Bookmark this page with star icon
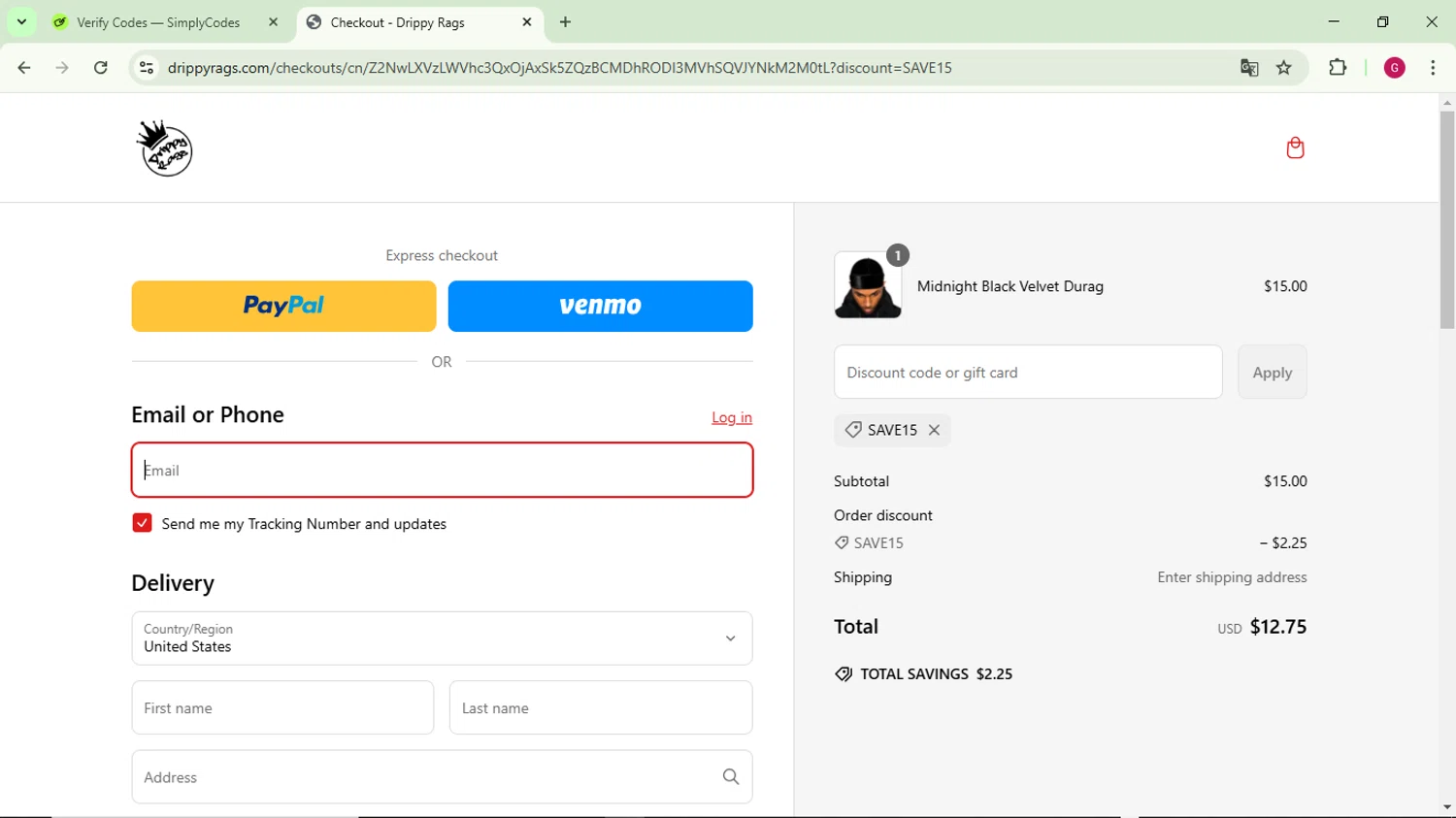 [x=1284, y=68]
